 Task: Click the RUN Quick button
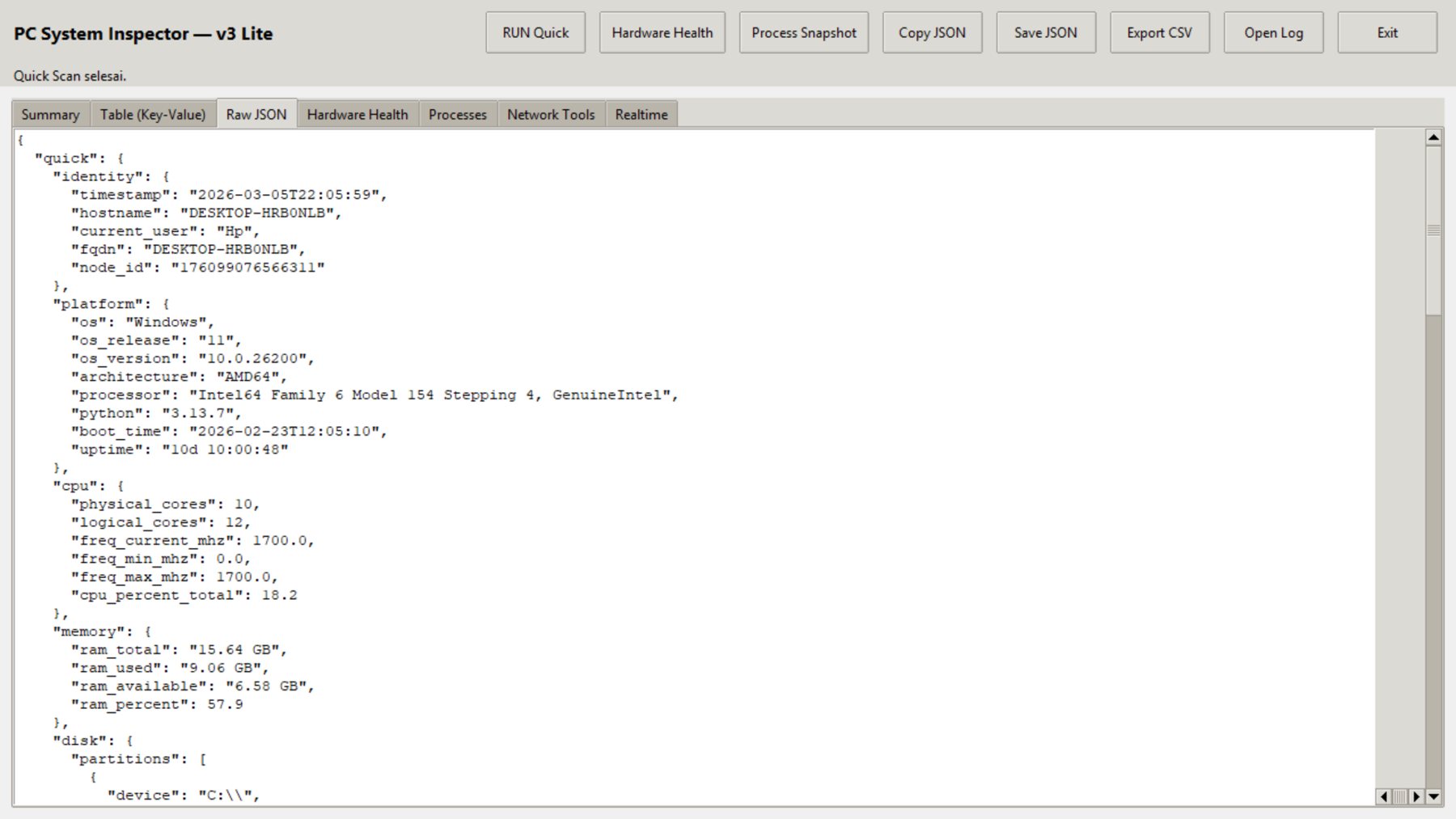click(x=535, y=33)
